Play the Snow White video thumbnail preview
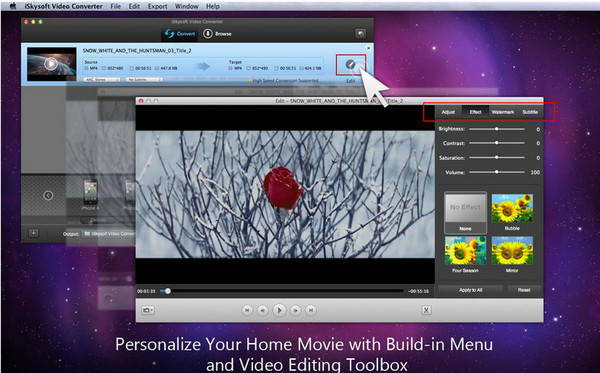This screenshot has width=600, height=373. point(51,64)
